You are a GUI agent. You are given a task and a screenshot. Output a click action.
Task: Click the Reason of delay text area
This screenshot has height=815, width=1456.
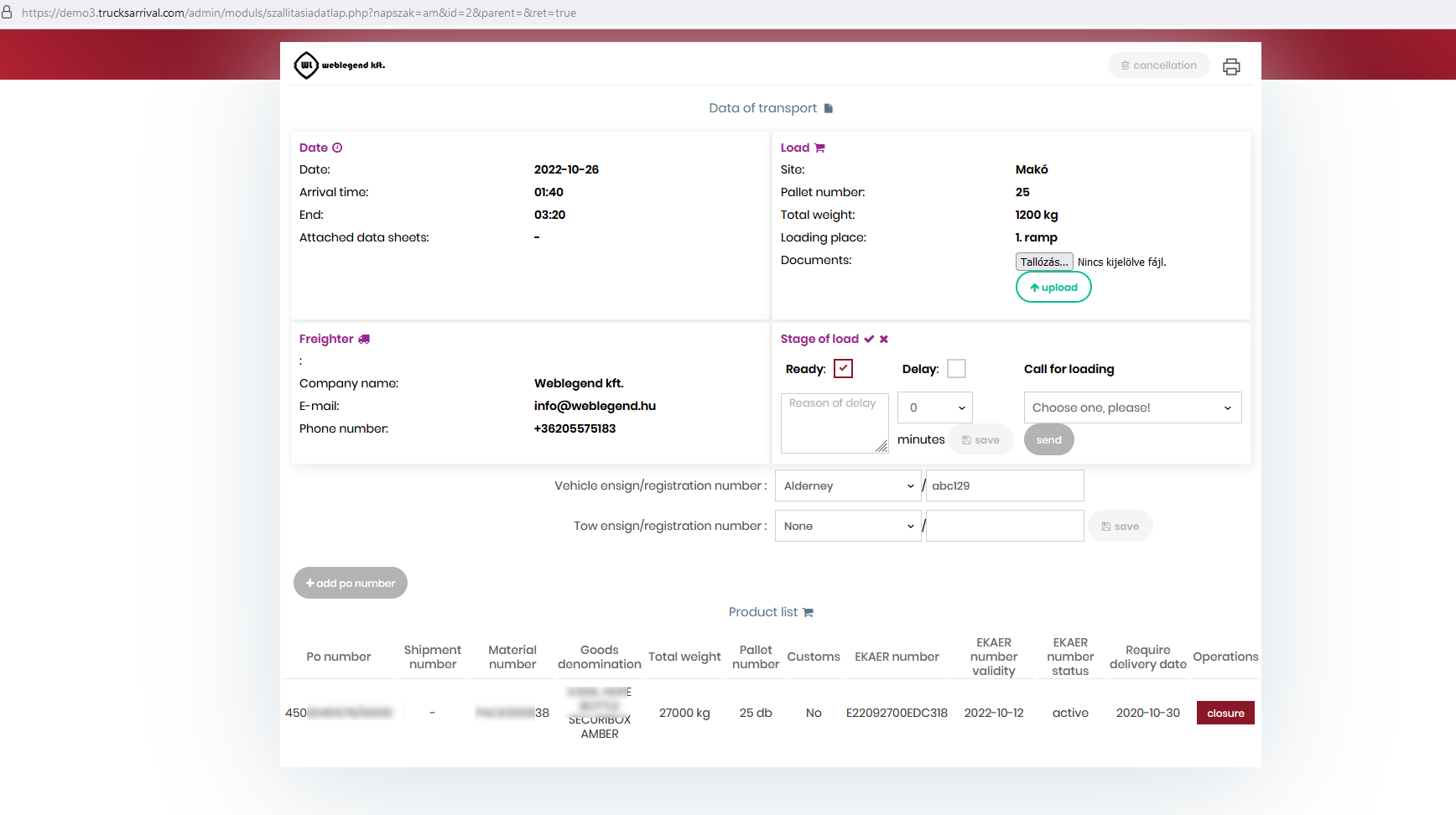[x=834, y=423]
